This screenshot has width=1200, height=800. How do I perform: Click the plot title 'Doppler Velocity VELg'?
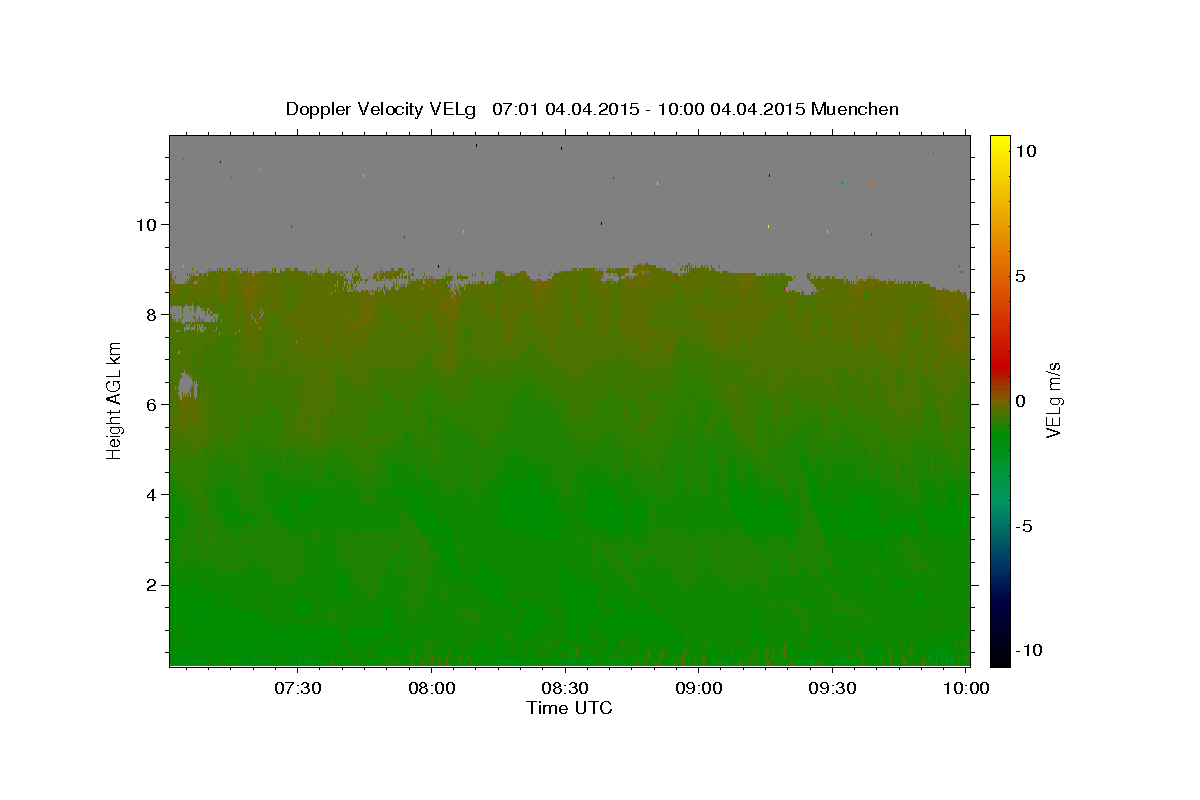pos(381,109)
